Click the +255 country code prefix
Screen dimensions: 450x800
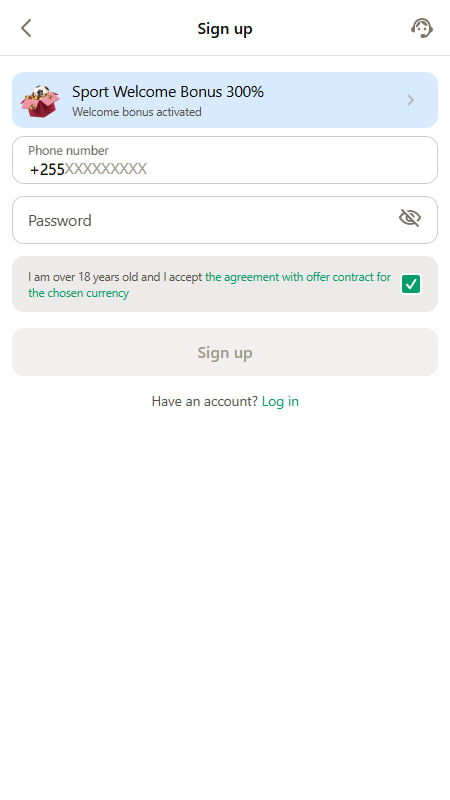coord(47,169)
